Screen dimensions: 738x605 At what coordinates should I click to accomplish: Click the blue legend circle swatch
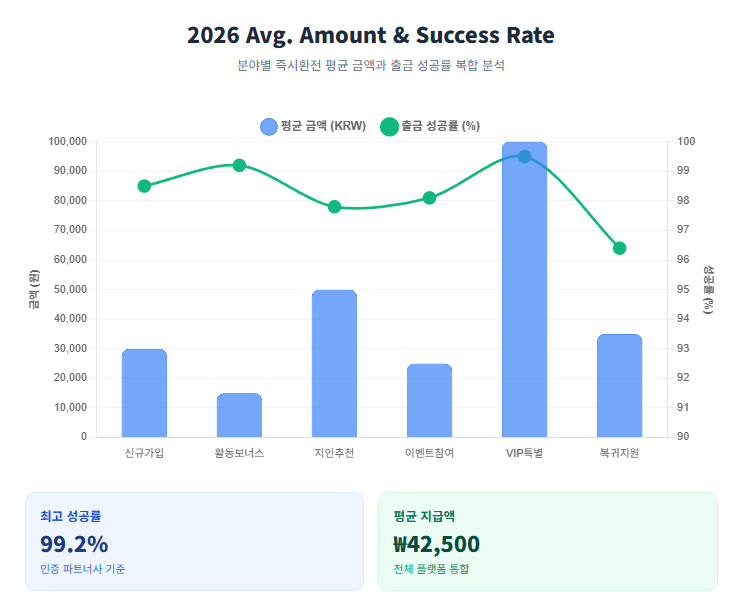(269, 126)
